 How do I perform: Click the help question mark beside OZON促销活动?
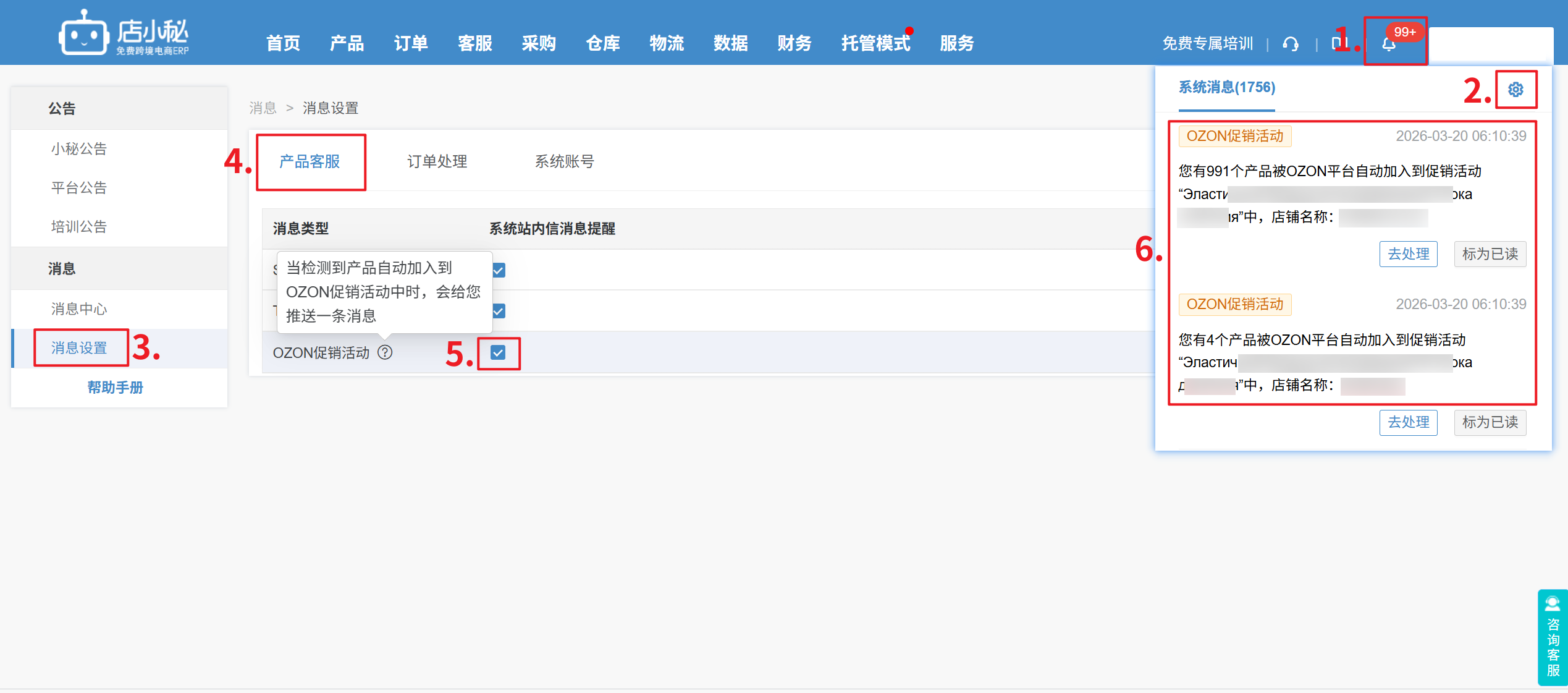pos(386,352)
